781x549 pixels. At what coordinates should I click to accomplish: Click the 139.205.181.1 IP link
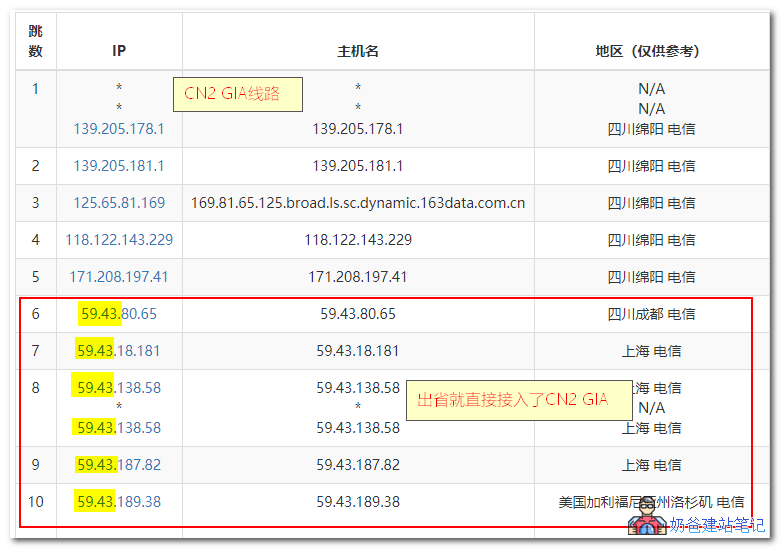(119, 166)
